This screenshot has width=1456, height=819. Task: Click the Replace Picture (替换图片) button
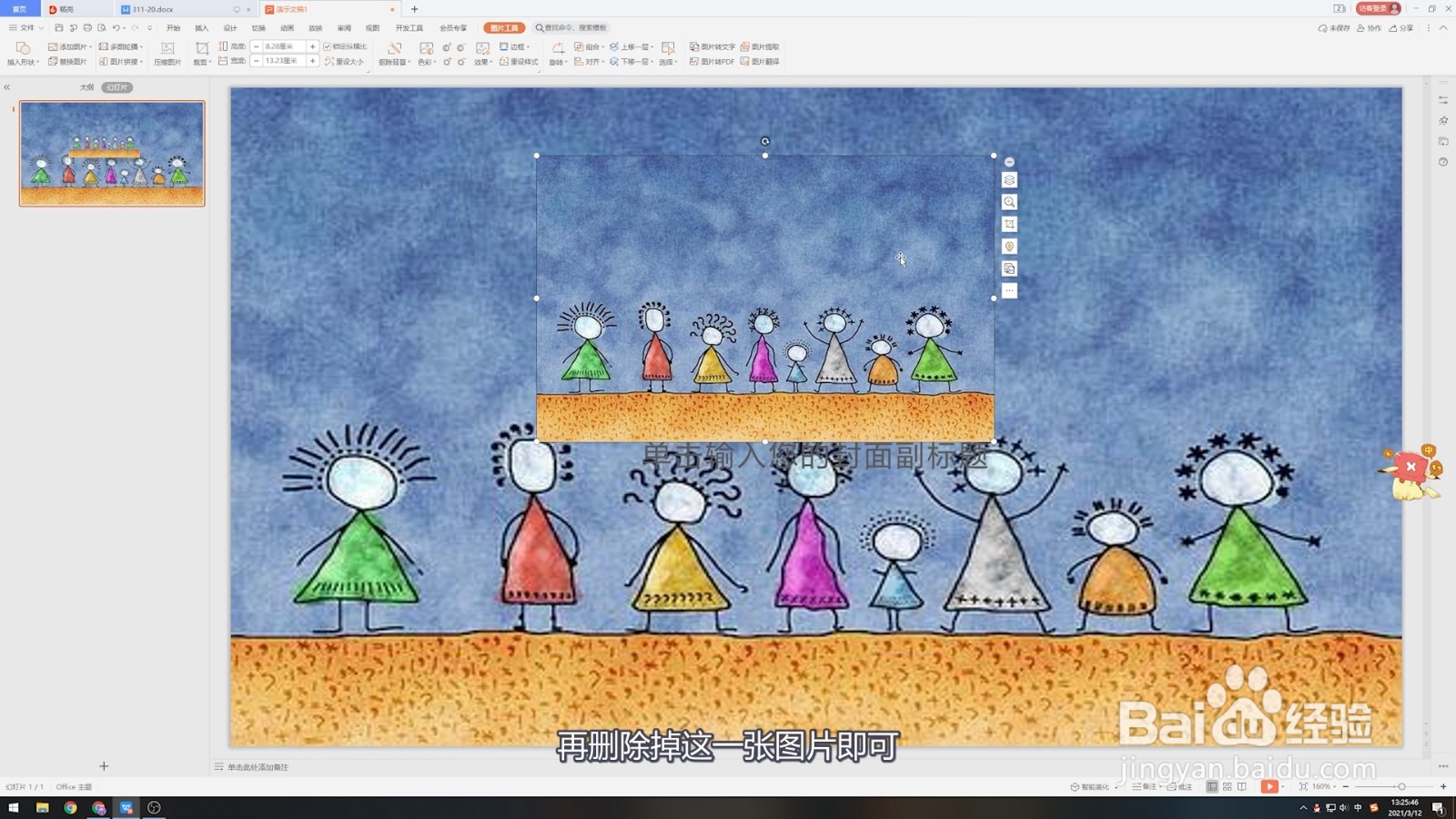coord(67,62)
